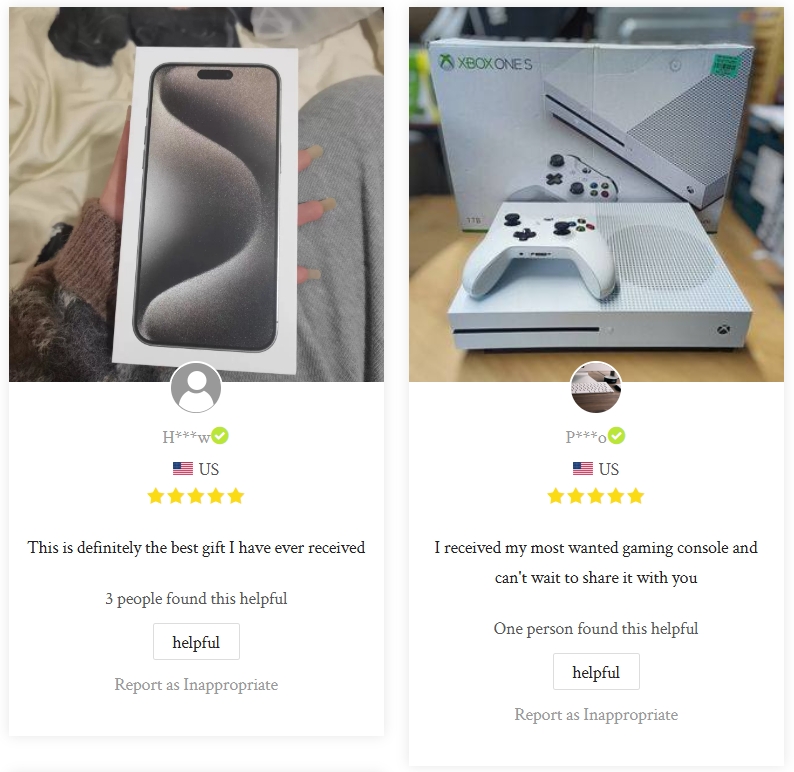Image resolution: width=794 pixels, height=772 pixels.
Task: Report H***w's review as Inappropriate
Action: [196, 685]
